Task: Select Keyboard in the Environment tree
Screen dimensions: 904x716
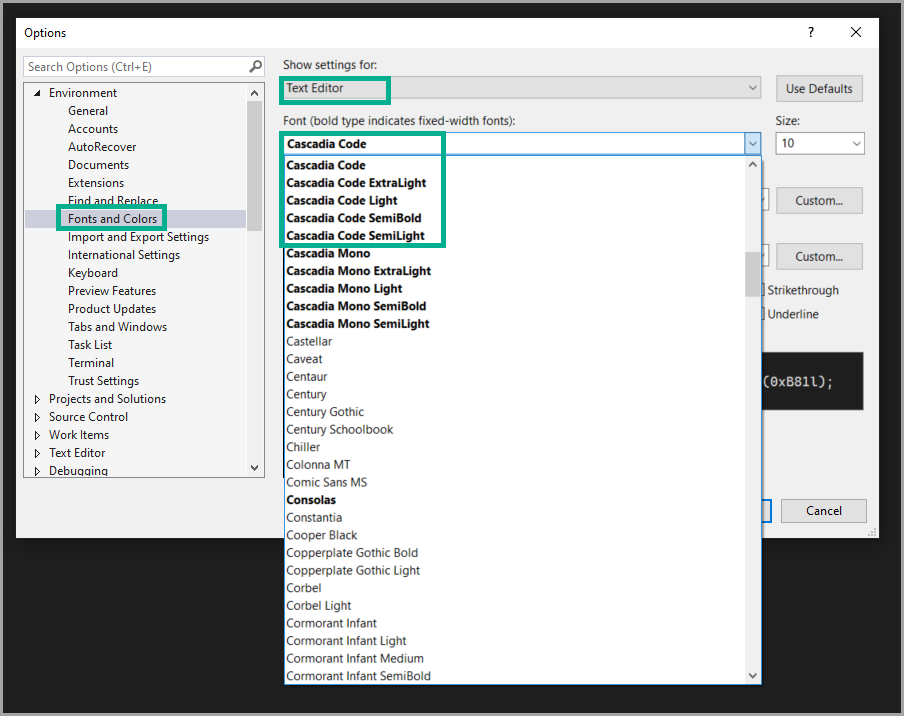Action: point(92,272)
